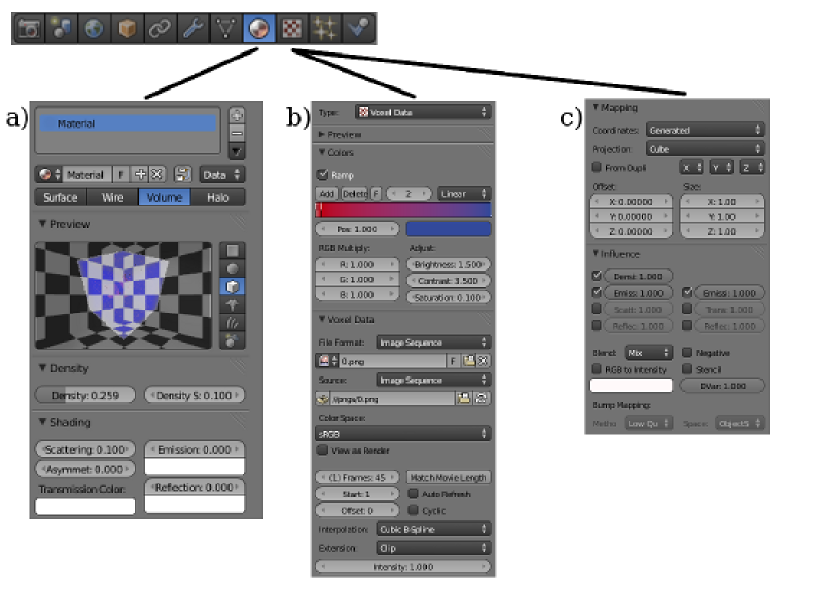Select the cube preview shape icon
The image size is (830, 606).
coord(231,285)
